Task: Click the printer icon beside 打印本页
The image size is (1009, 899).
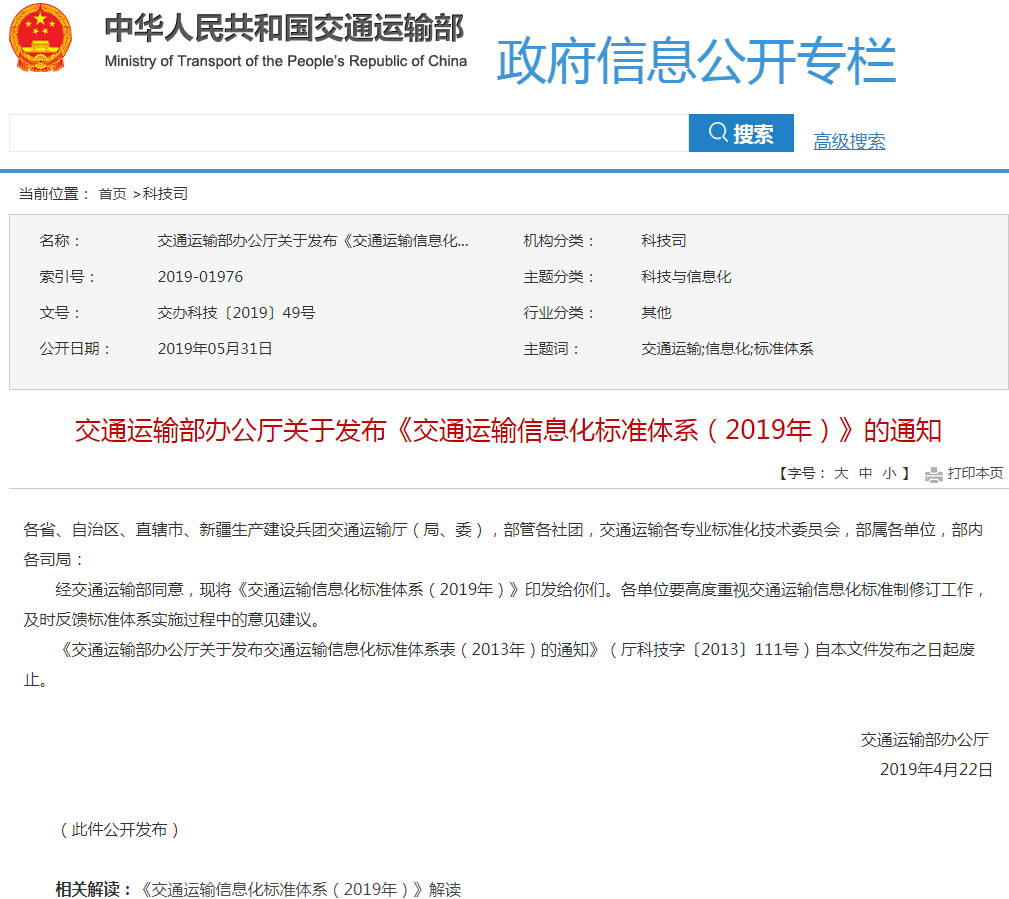Action: point(934,475)
